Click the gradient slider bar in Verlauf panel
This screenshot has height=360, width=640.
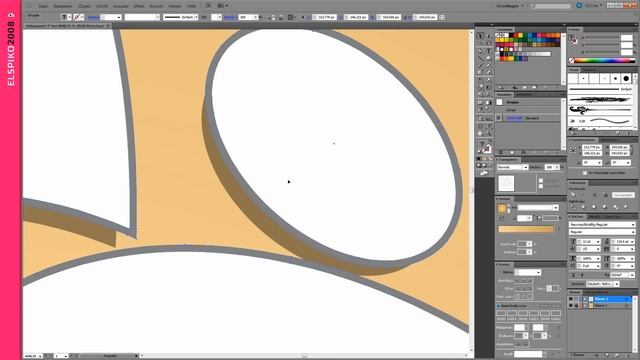(x=526, y=229)
